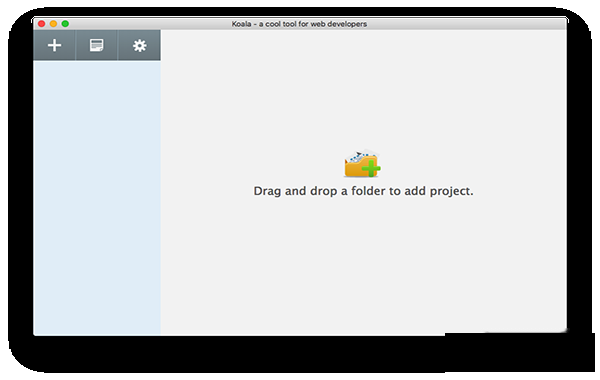
Task: Open settings with the gear icon
Action: coord(139,46)
